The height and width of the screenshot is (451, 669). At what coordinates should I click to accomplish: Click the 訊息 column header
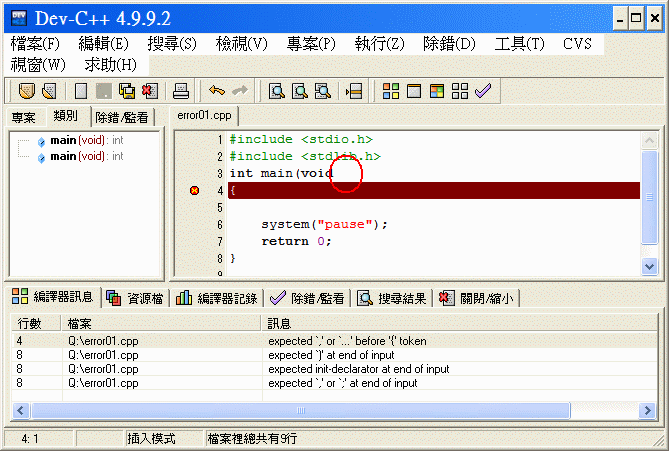coord(460,323)
